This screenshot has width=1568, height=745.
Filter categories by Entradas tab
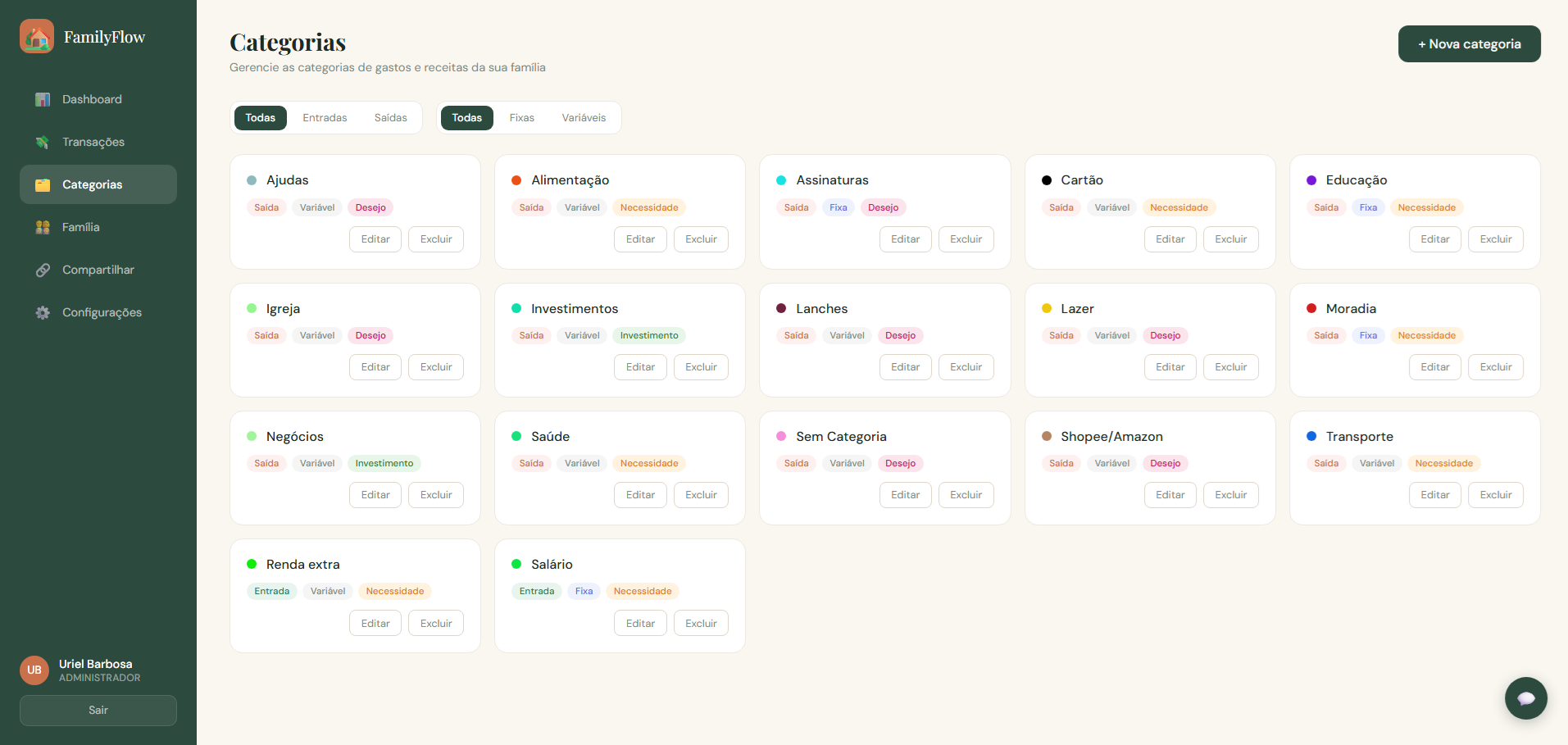[325, 118]
